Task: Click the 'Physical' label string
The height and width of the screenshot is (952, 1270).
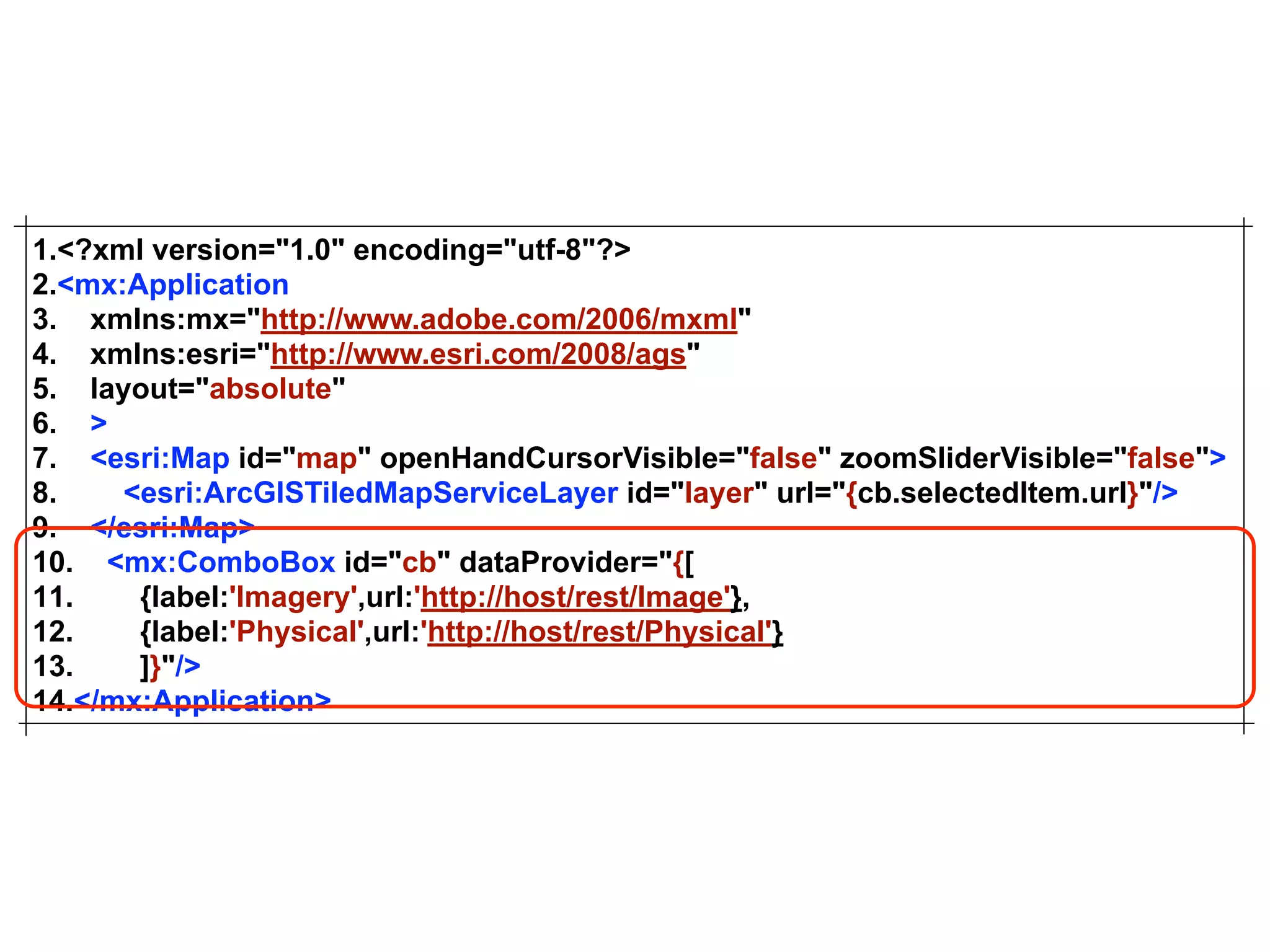Action: (x=297, y=632)
